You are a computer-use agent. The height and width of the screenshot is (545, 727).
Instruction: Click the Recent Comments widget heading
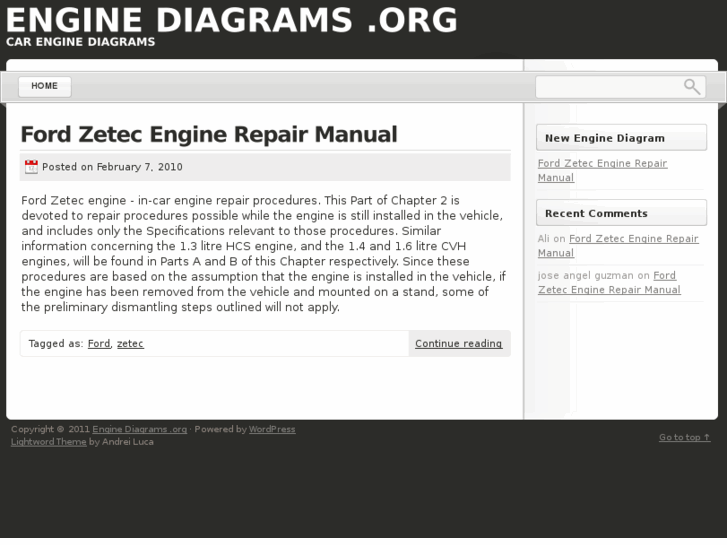[621, 213]
